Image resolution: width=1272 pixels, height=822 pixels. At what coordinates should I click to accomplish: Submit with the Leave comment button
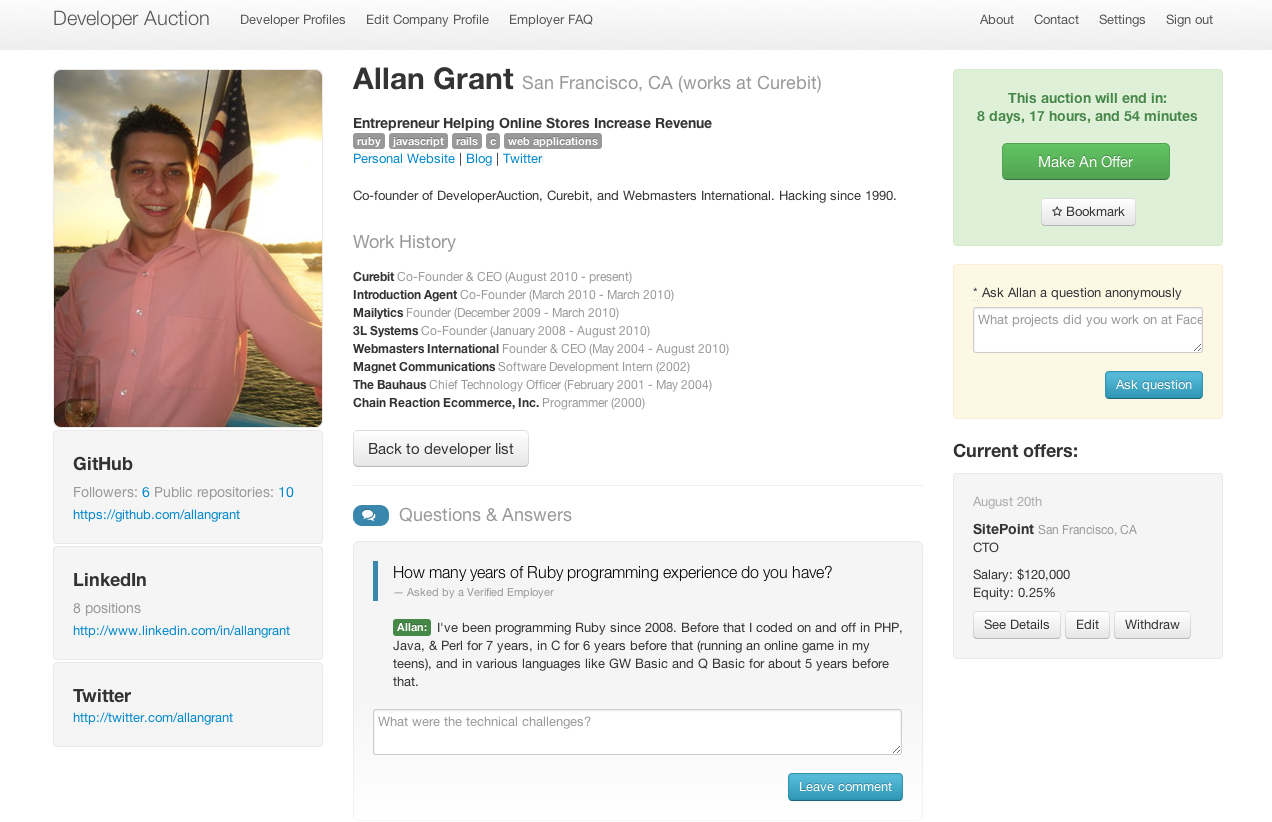coord(845,787)
